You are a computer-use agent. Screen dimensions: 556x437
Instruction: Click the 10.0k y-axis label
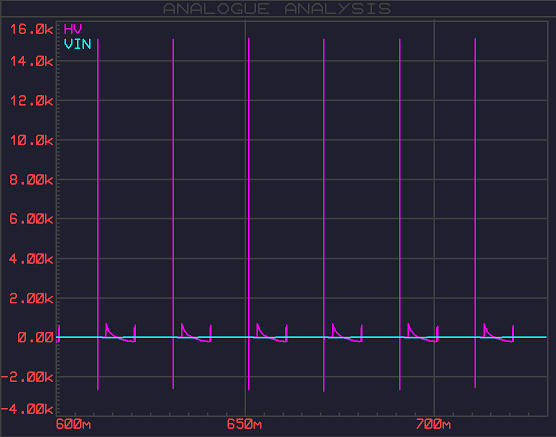[32, 140]
